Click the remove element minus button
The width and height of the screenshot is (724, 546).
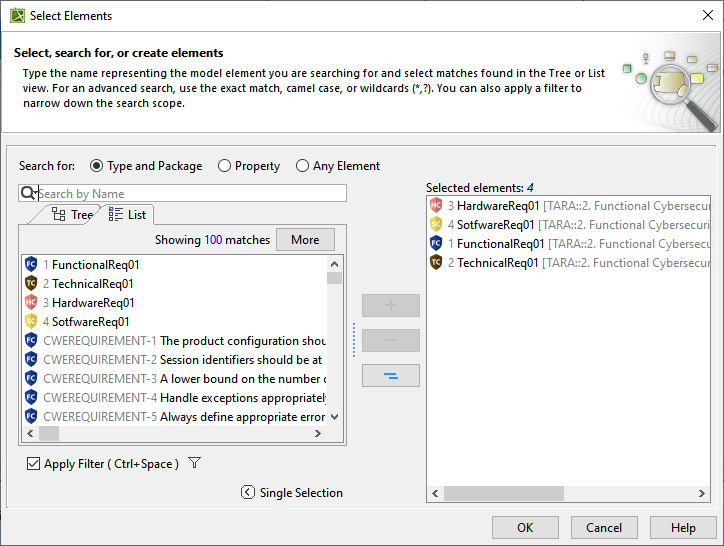pyautogui.click(x=390, y=340)
